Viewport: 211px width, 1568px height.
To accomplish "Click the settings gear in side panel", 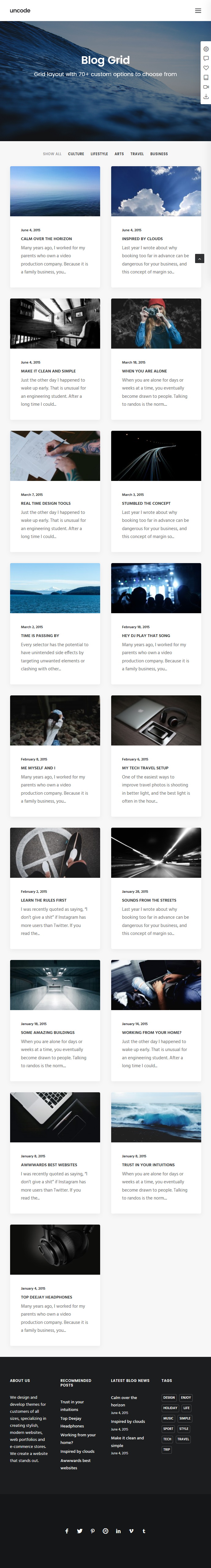I will [x=205, y=49].
